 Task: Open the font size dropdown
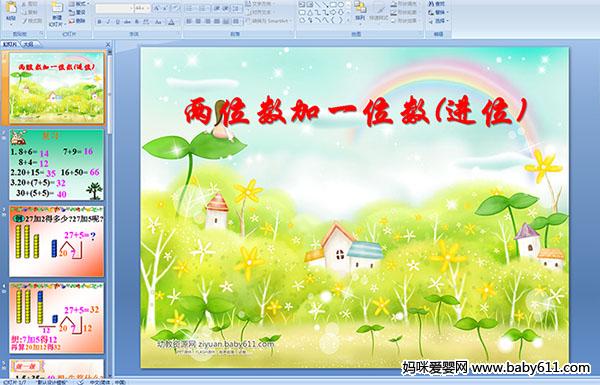click(148, 8)
